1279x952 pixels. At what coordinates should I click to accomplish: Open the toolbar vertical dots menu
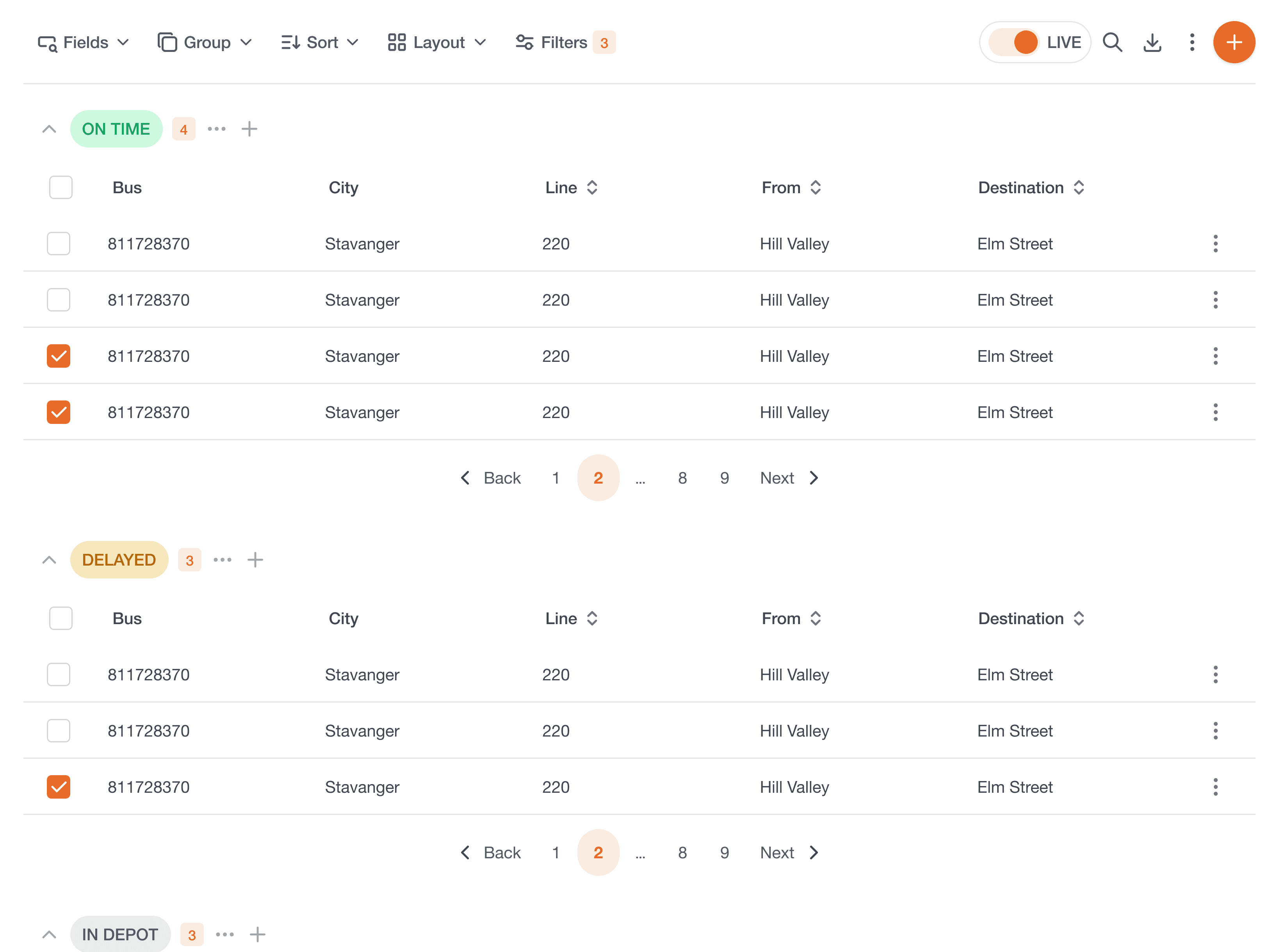pos(1192,43)
